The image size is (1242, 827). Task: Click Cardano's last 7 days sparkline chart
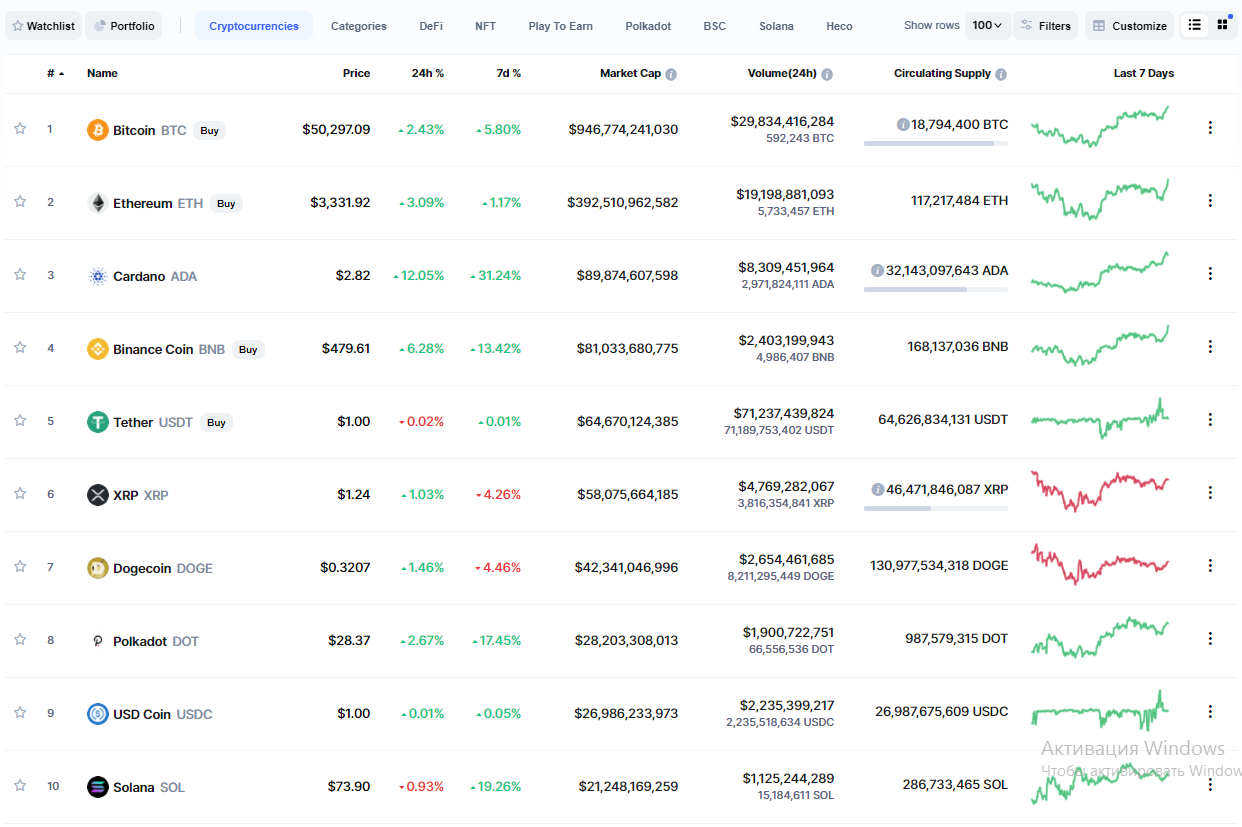pyautogui.click(x=1099, y=273)
